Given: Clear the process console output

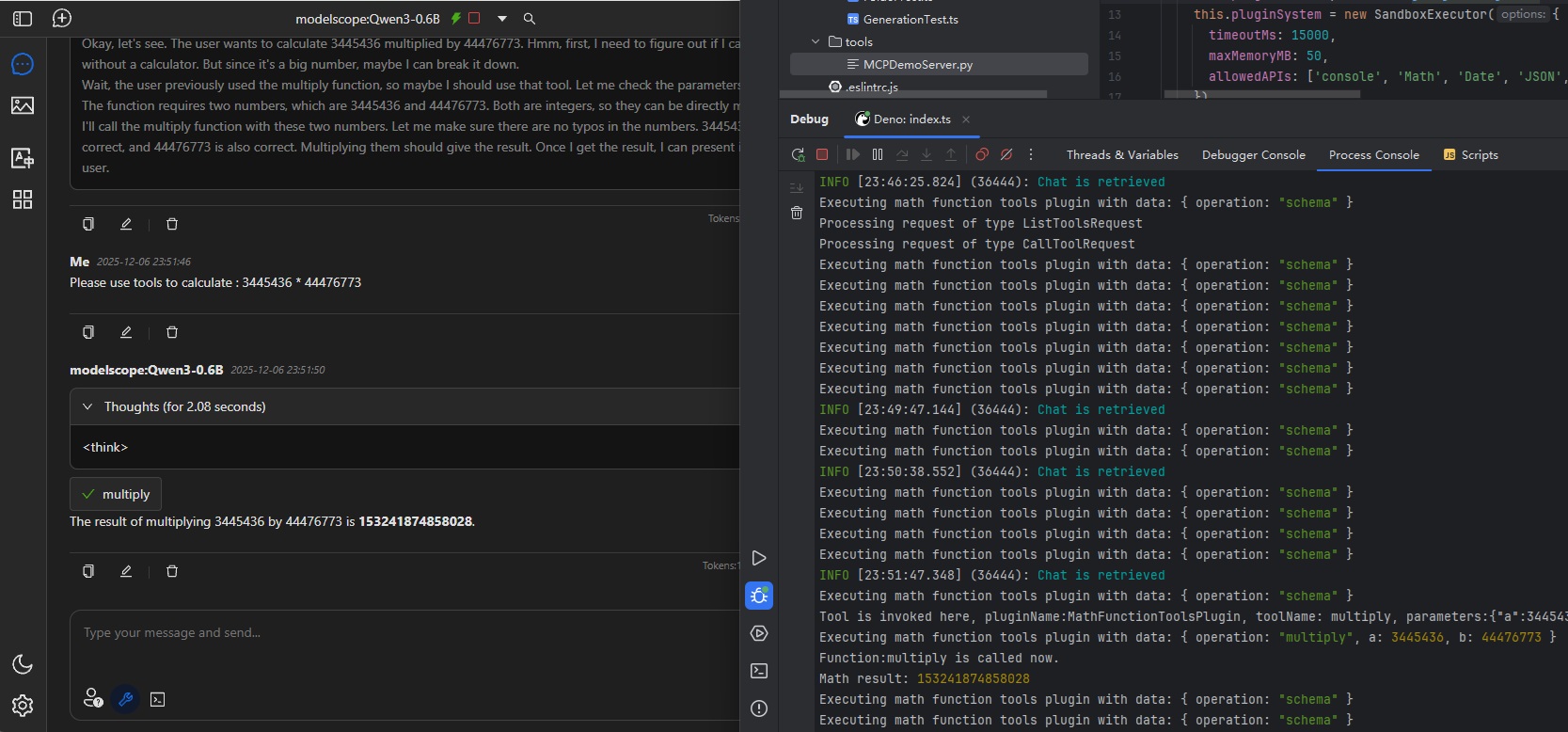Looking at the screenshot, I should [797, 214].
